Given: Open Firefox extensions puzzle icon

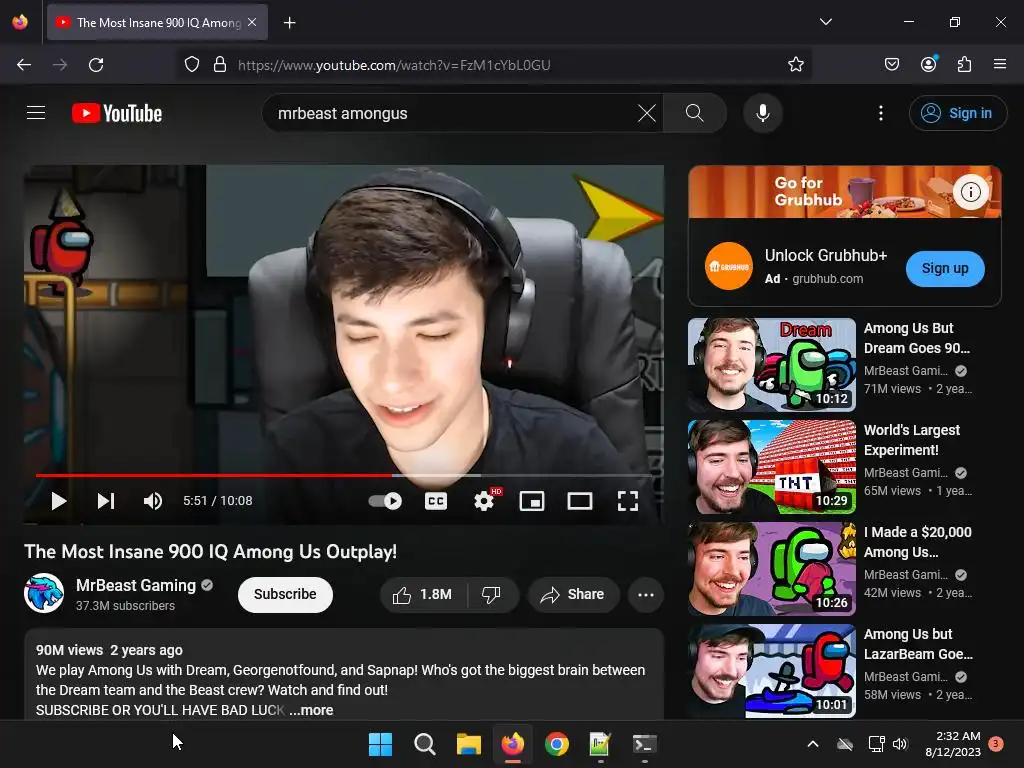Looking at the screenshot, I should click(x=964, y=64).
